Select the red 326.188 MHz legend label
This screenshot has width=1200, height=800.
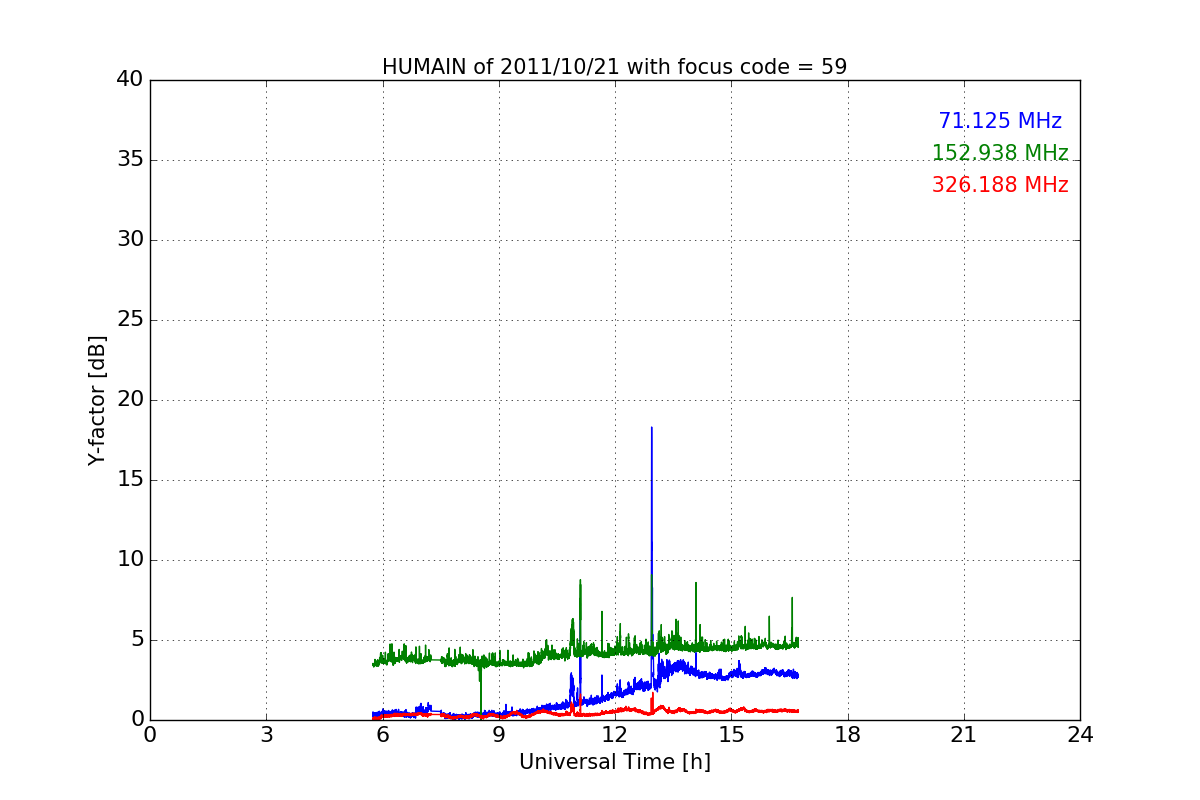[1000, 185]
